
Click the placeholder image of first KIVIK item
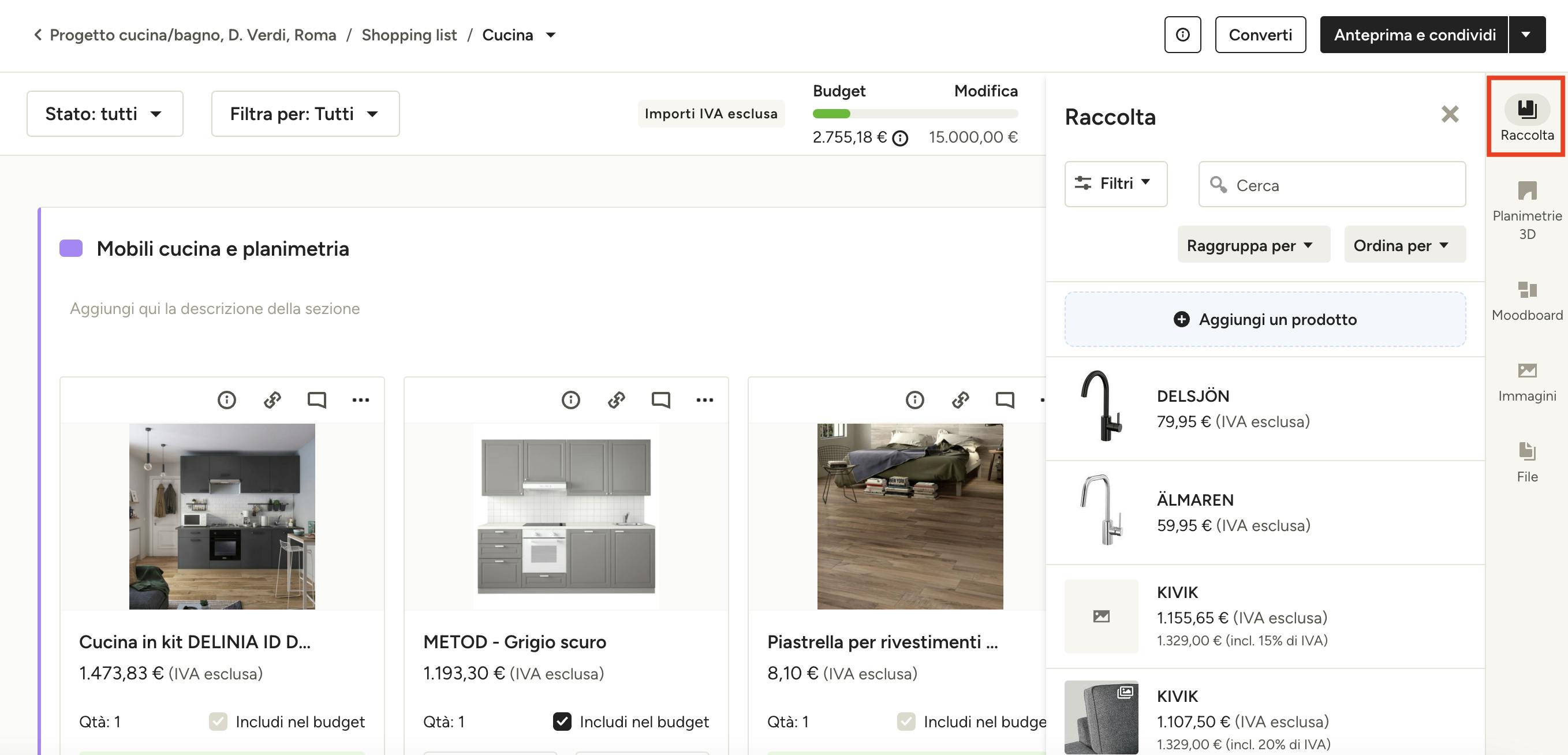(1101, 616)
